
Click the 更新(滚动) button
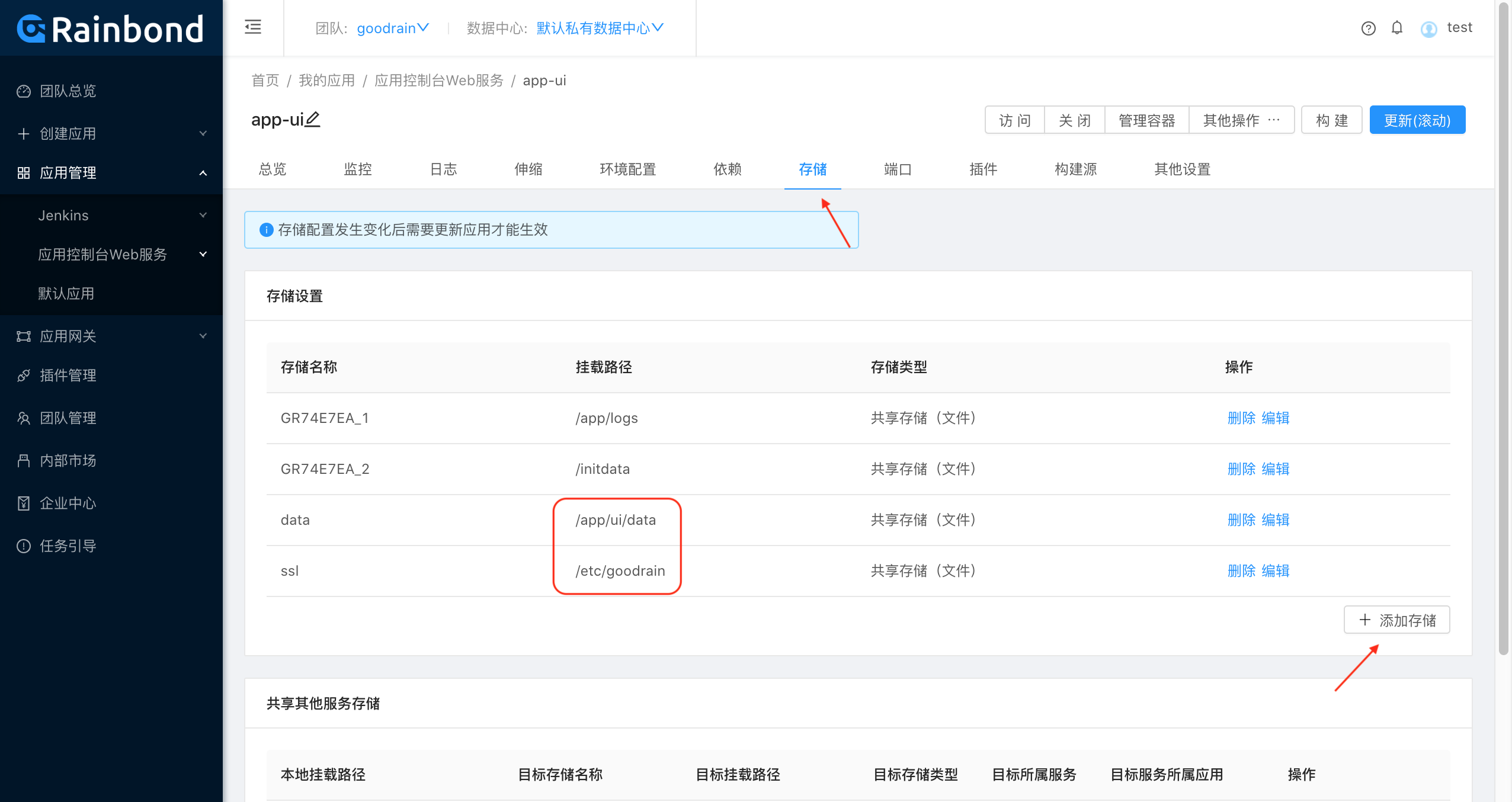1417,120
